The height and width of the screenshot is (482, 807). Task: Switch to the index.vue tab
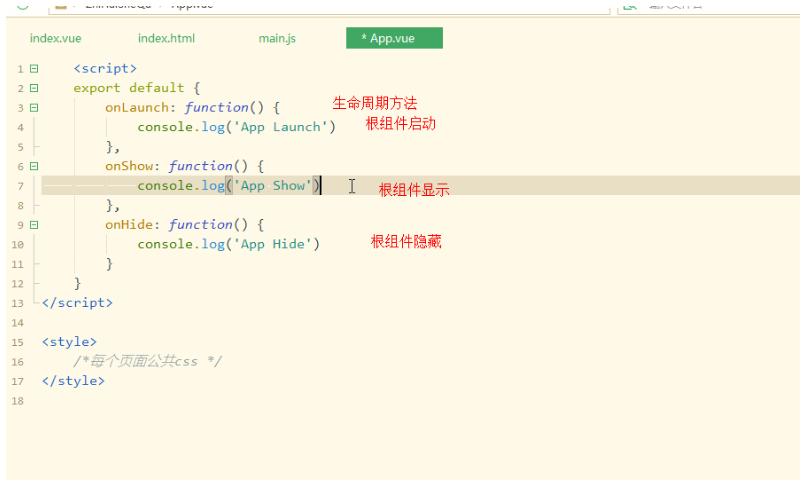56,39
